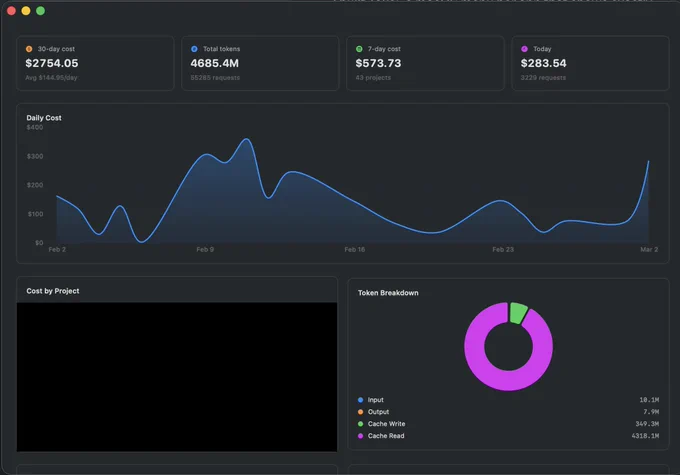Select the $573.73 7-day cost value
Screen dimensions: 680x475
378,63
